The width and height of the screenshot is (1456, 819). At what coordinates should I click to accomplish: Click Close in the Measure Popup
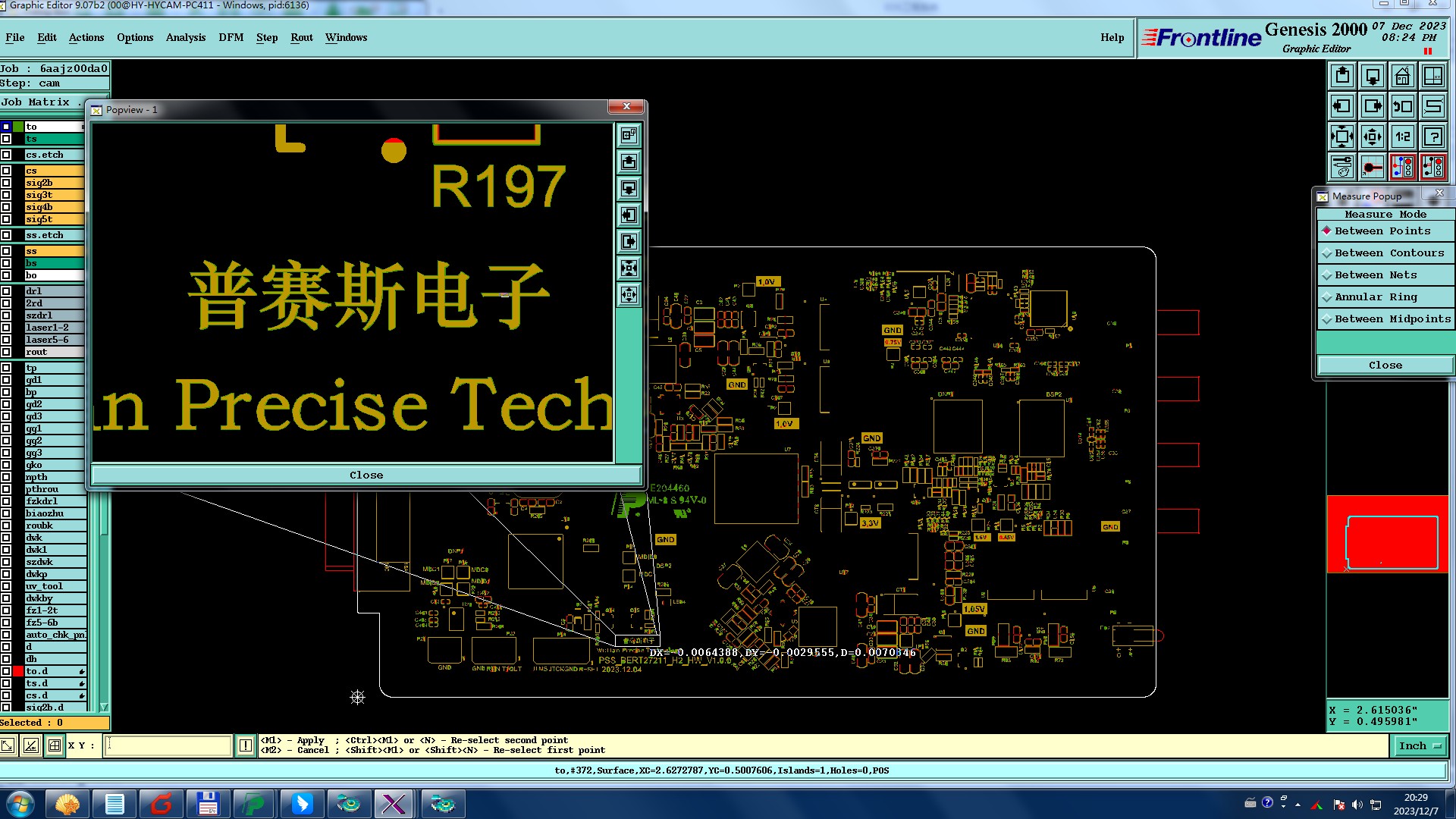click(x=1385, y=366)
